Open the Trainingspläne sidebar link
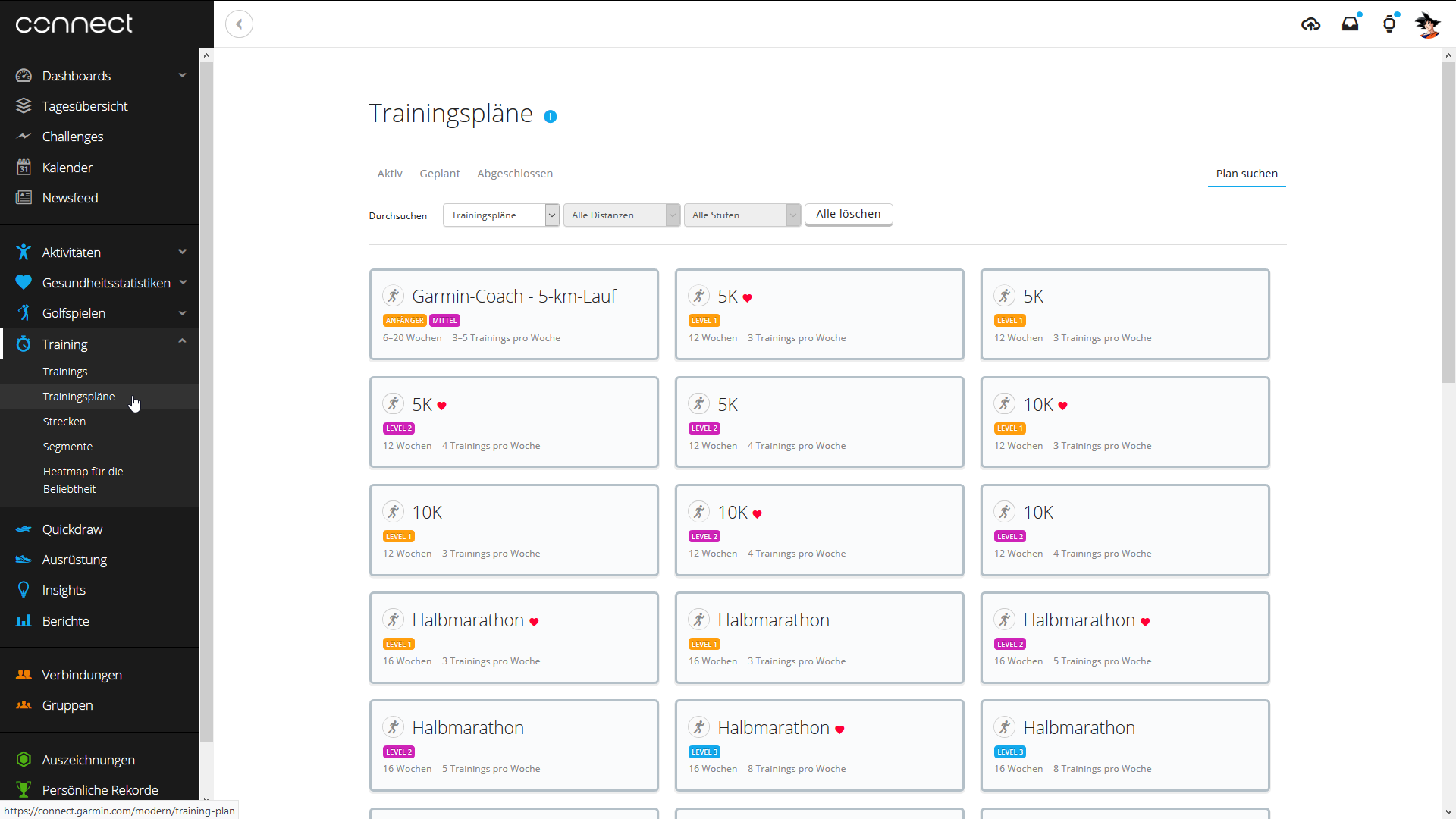1456x819 pixels. click(79, 397)
